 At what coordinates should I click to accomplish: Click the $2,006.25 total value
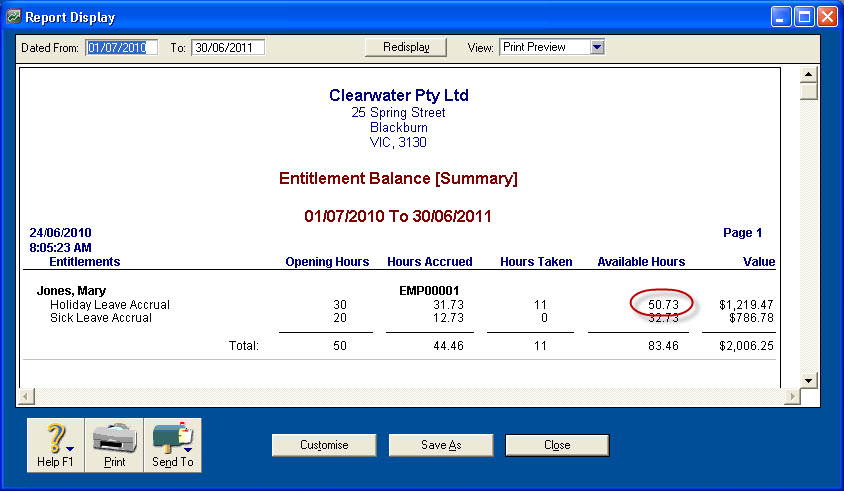tap(746, 346)
